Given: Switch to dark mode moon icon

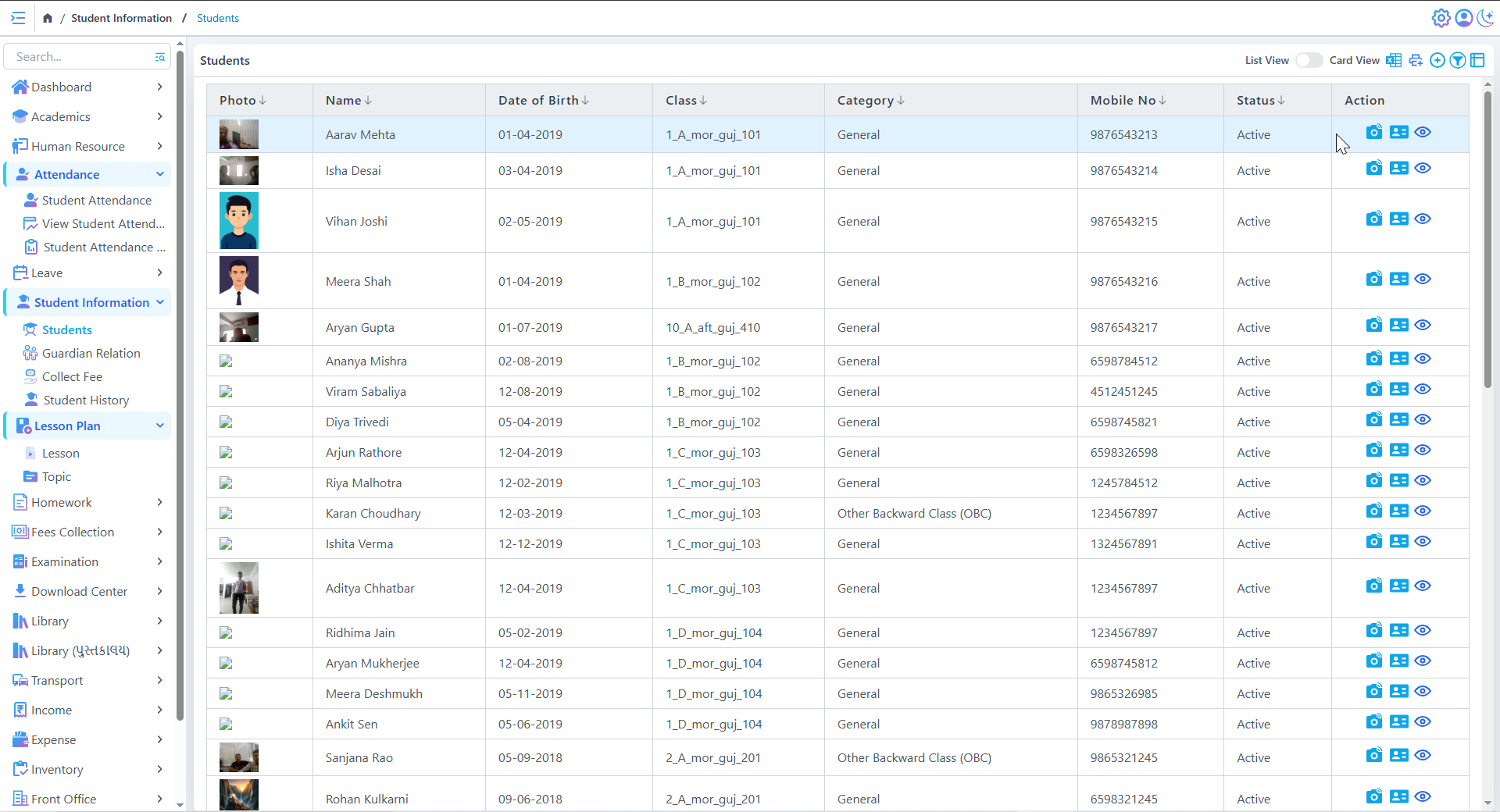Looking at the screenshot, I should click(1485, 18).
